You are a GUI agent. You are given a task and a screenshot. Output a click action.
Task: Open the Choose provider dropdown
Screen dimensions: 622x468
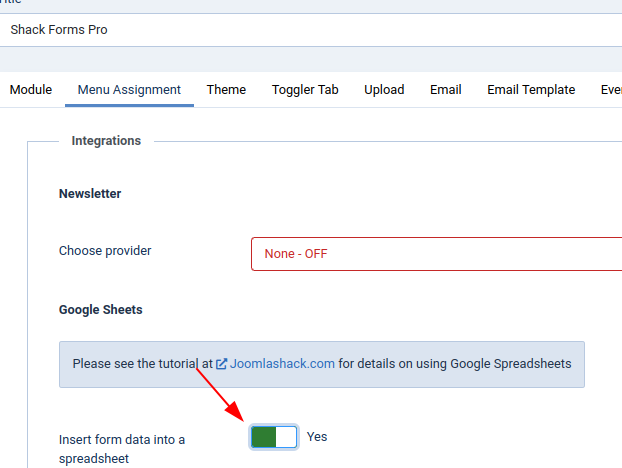click(x=436, y=254)
